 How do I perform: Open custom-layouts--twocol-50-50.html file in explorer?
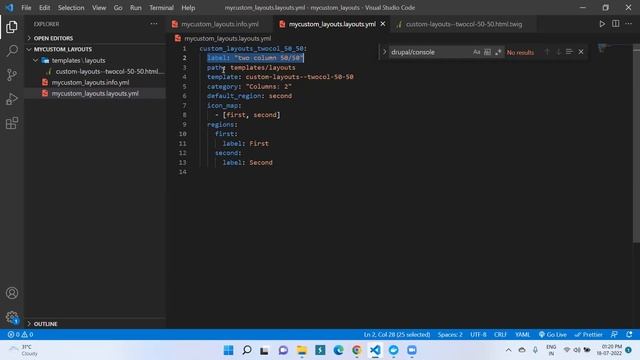click(x=95, y=71)
